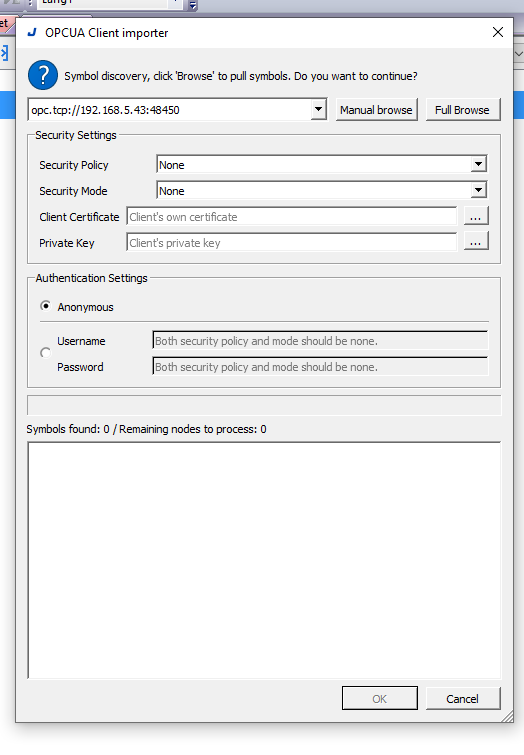Click the OPCUA importer title bar icon
Image resolution: width=524 pixels, height=755 pixels.
pyautogui.click(x=32, y=33)
